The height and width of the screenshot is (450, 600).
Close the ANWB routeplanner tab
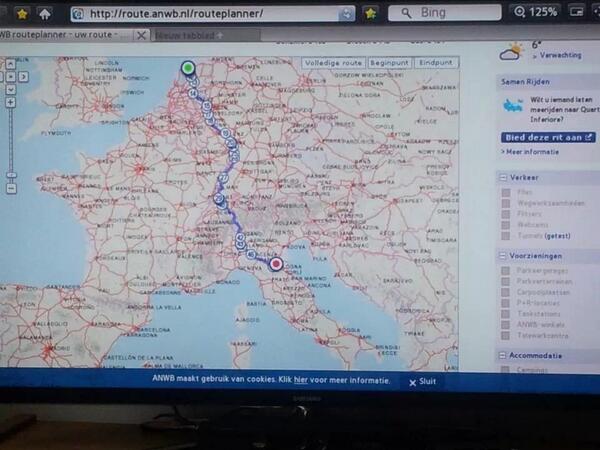point(141,36)
